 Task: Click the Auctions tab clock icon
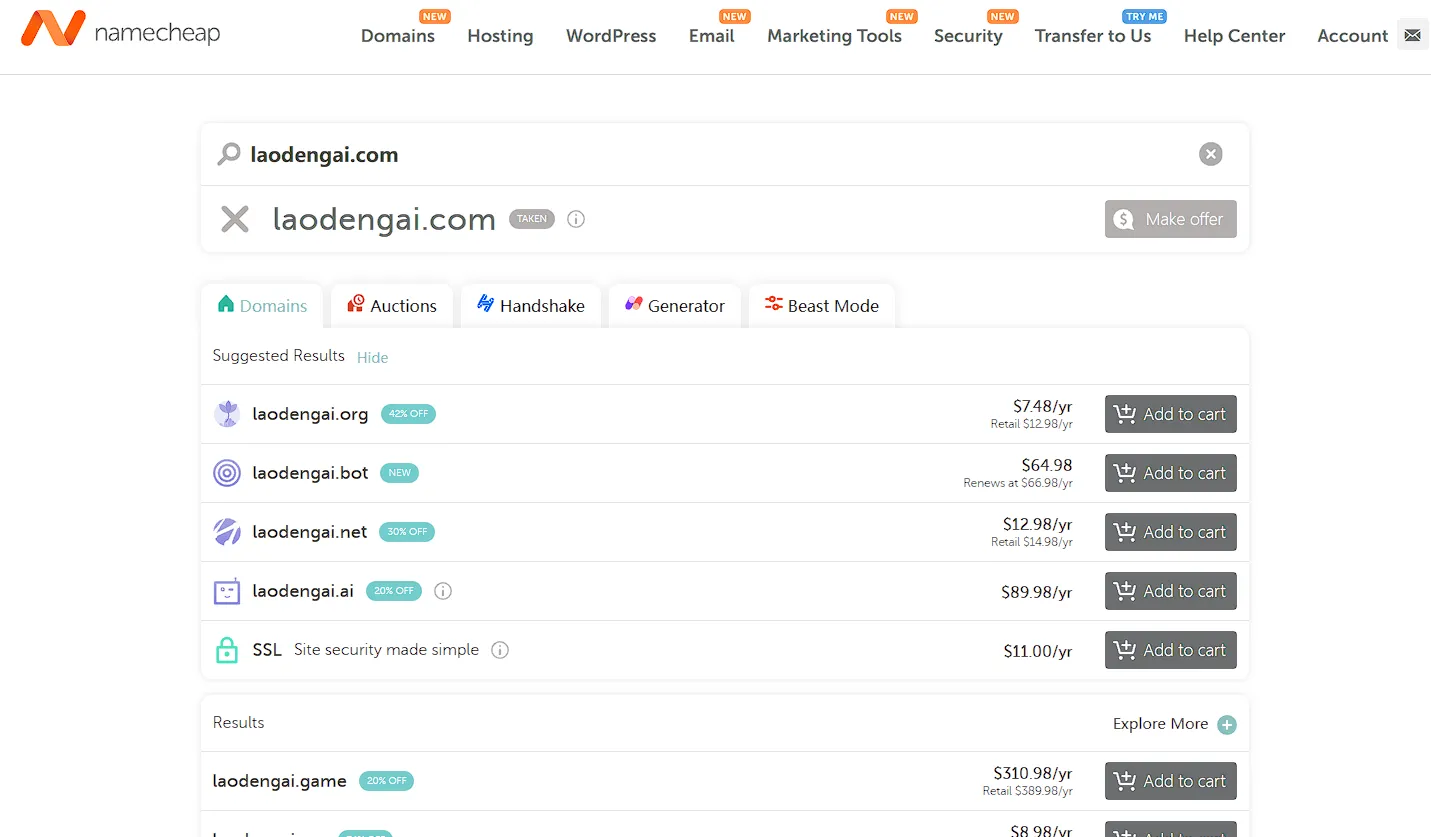click(355, 304)
